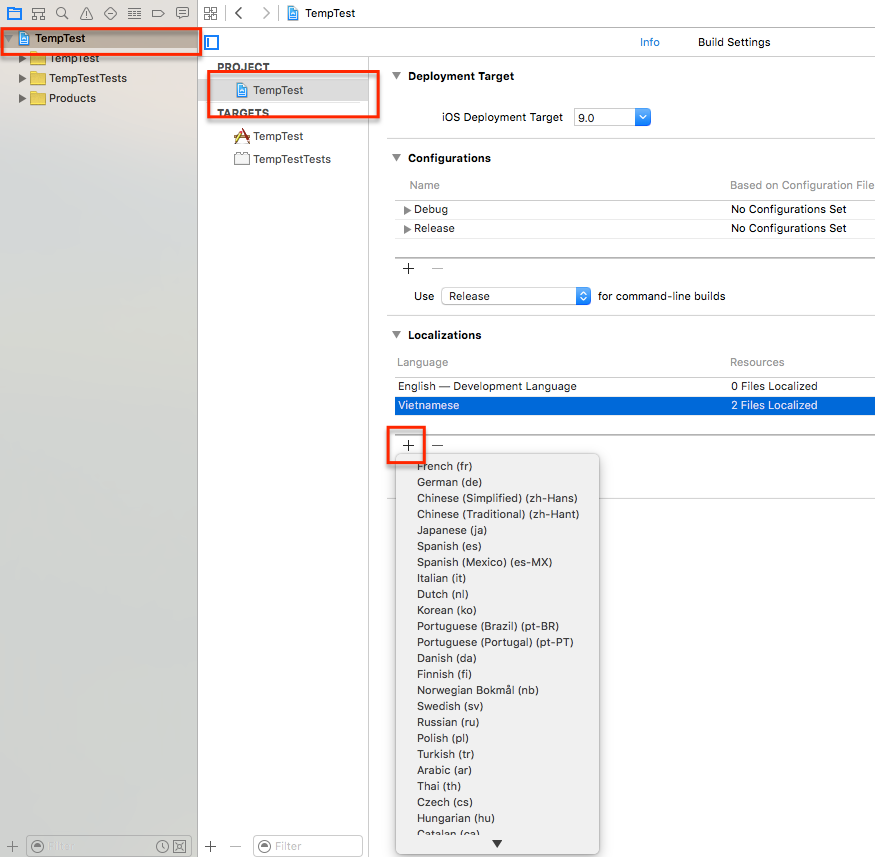Expand the TempTestTests folder
Viewport: 875px width, 857px height.
tap(22, 78)
